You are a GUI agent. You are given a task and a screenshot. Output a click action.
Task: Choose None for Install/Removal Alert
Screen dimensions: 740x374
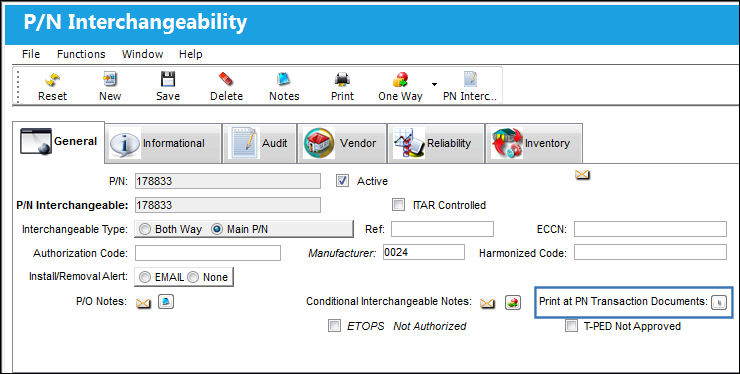pos(193,277)
